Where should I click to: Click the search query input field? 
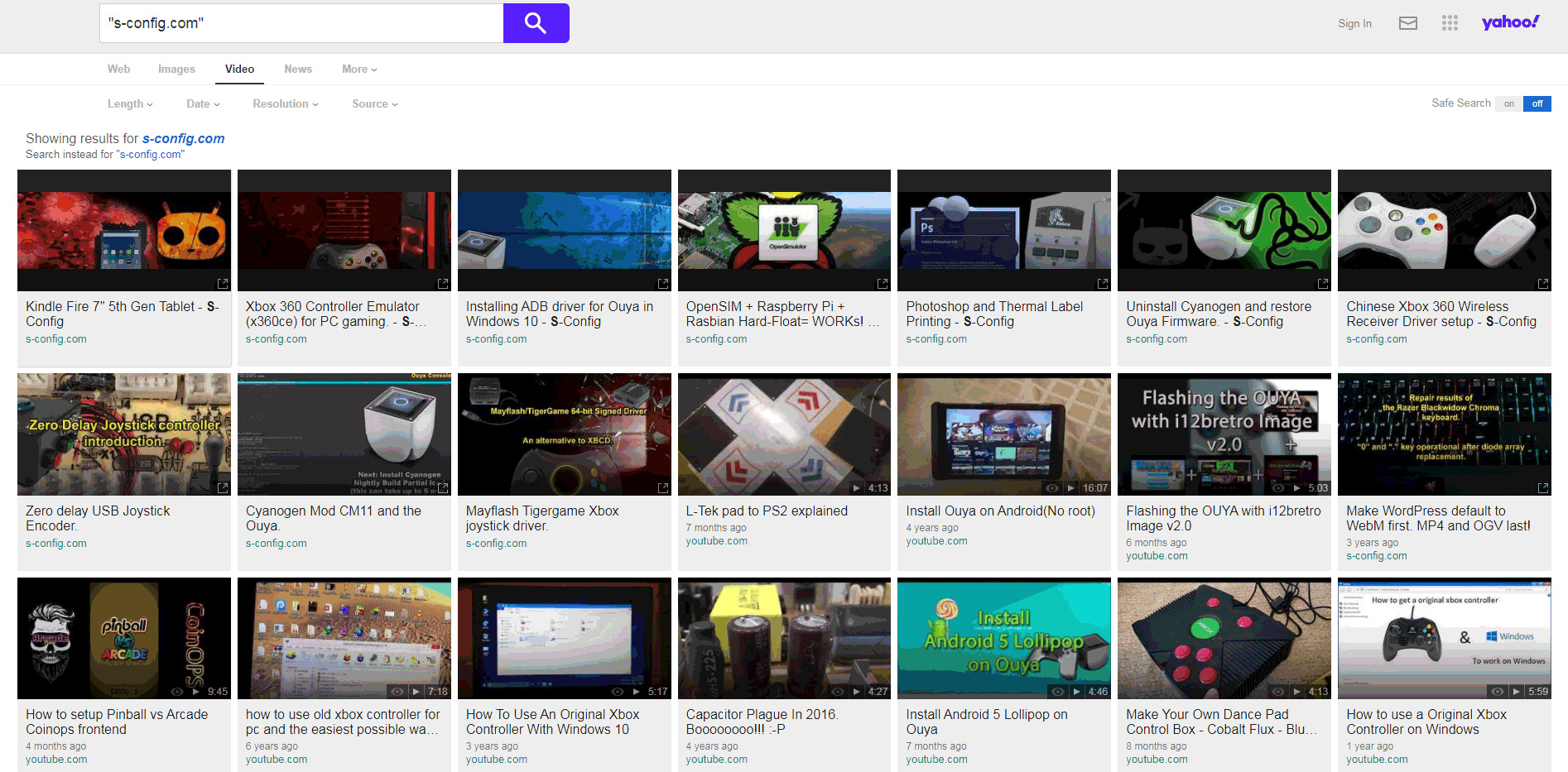point(301,23)
